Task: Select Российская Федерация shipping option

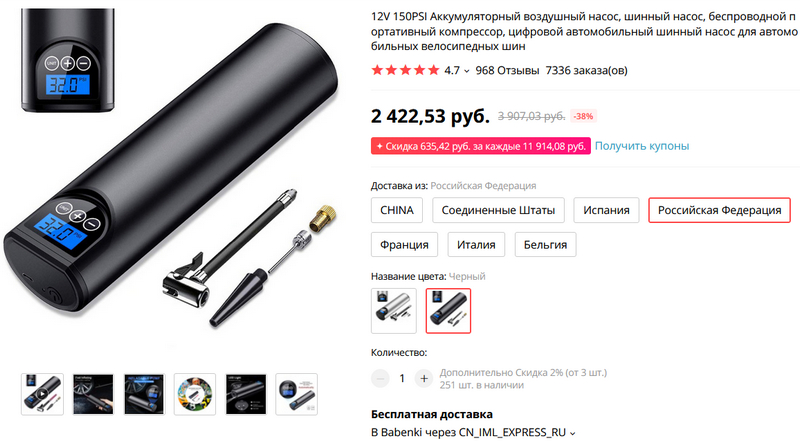Action: 719,210
